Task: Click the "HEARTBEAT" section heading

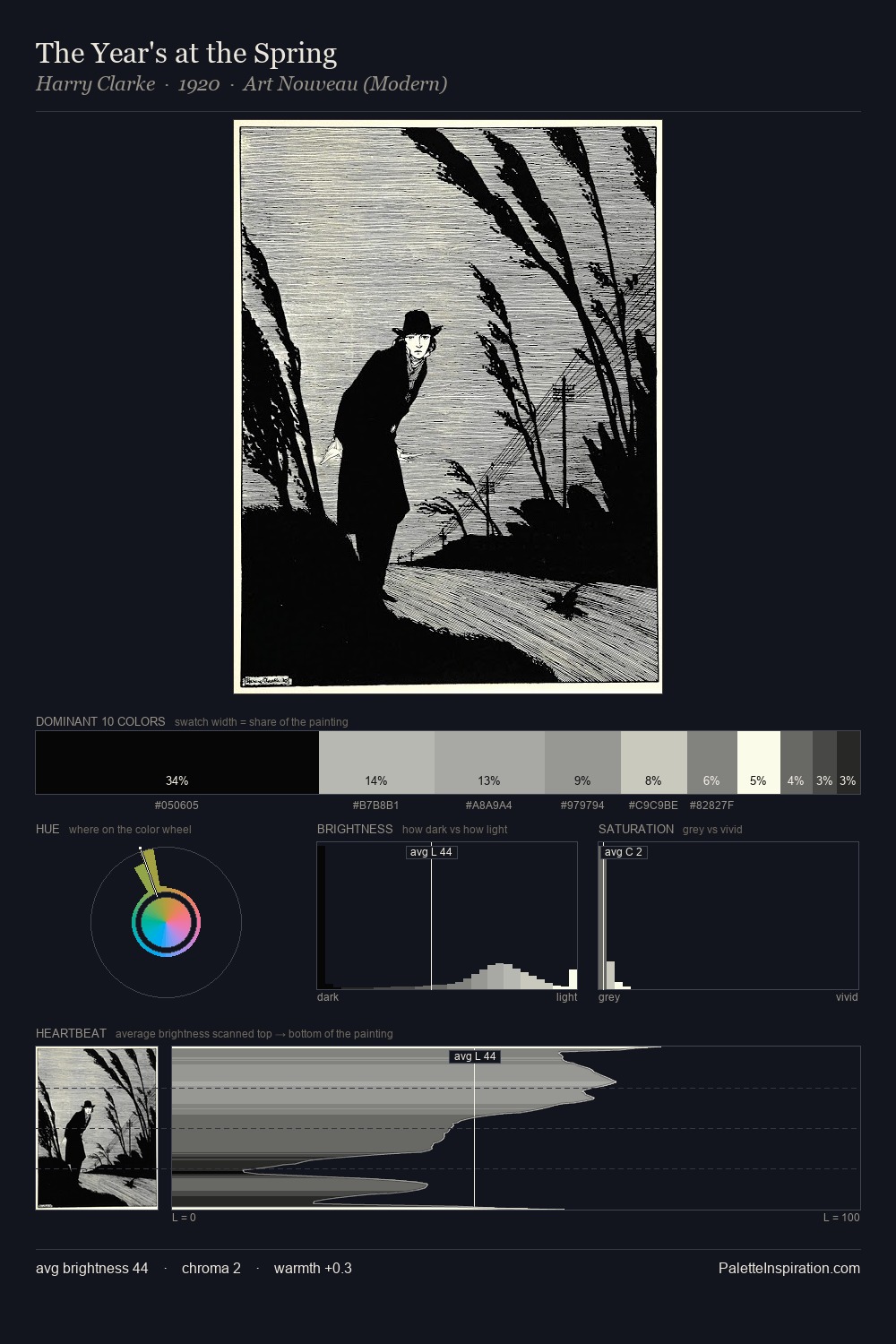Action: [x=71, y=1033]
